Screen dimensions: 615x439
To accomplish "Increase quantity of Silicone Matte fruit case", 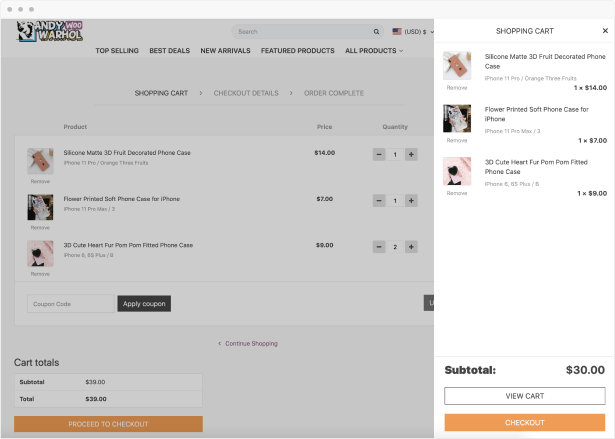I will click(x=411, y=155).
